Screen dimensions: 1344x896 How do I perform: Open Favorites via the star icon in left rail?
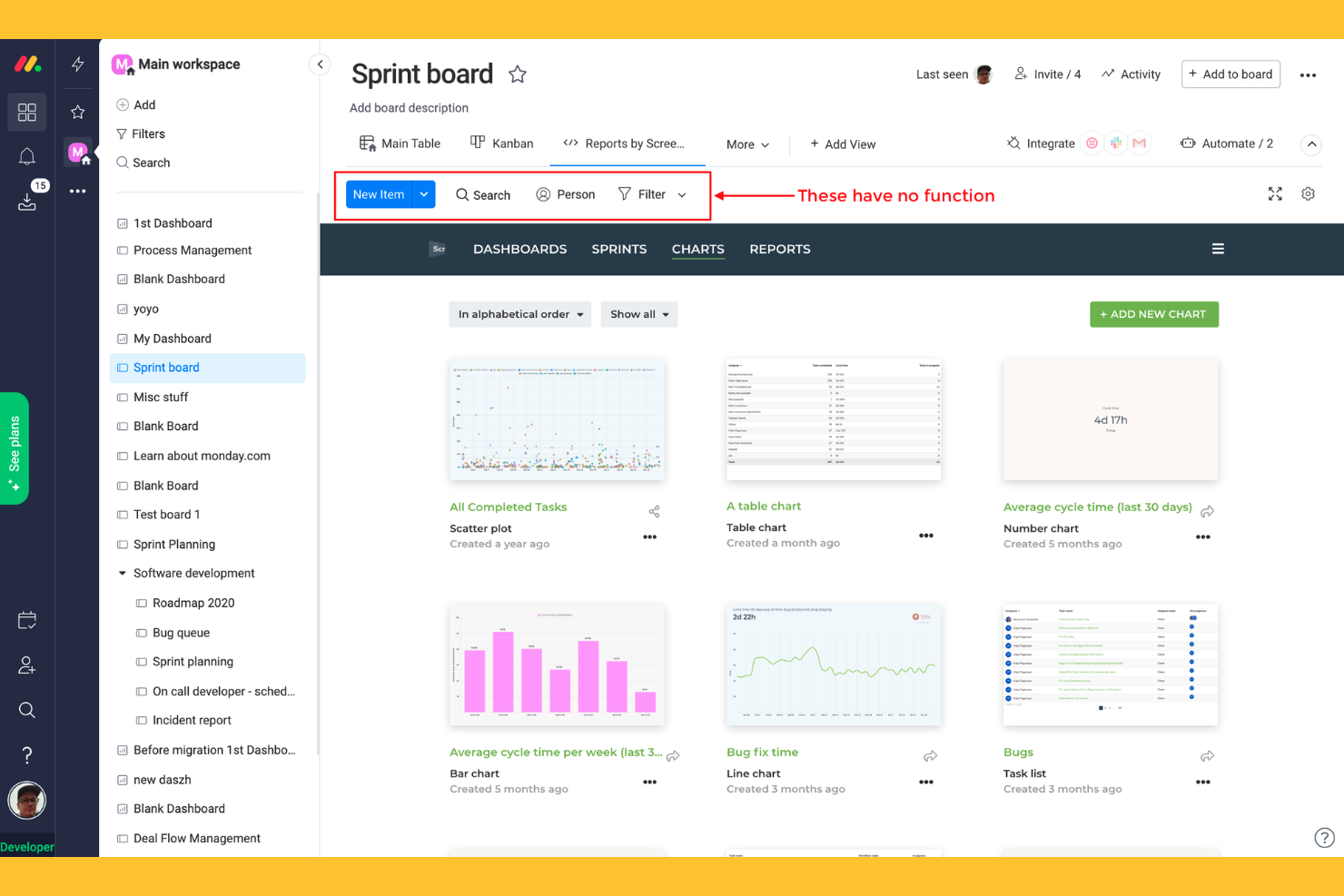pos(78,112)
